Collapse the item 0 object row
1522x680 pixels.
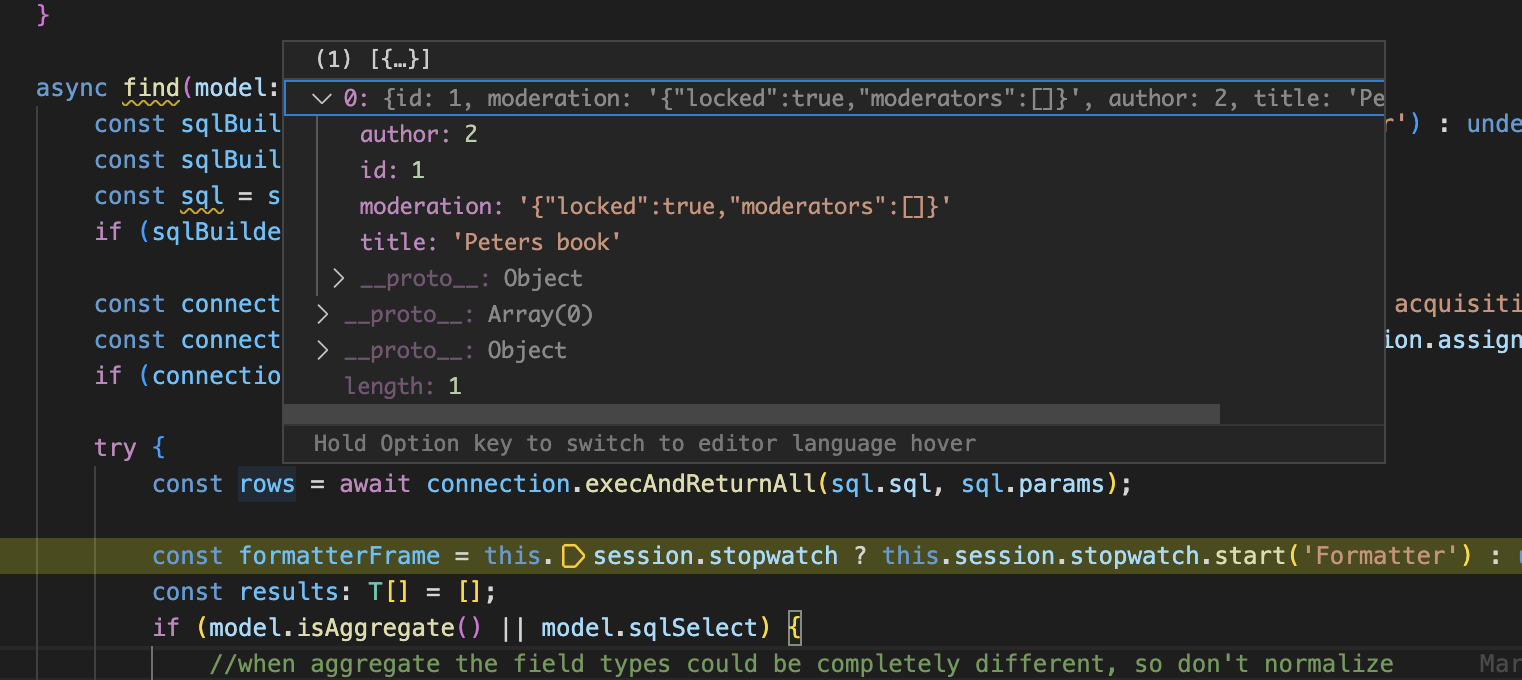point(322,98)
